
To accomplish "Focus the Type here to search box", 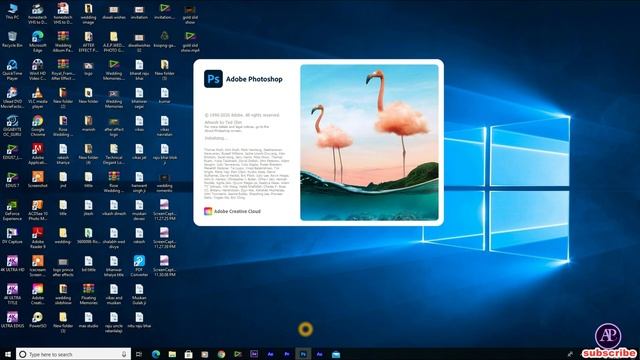I will click(x=73, y=354).
